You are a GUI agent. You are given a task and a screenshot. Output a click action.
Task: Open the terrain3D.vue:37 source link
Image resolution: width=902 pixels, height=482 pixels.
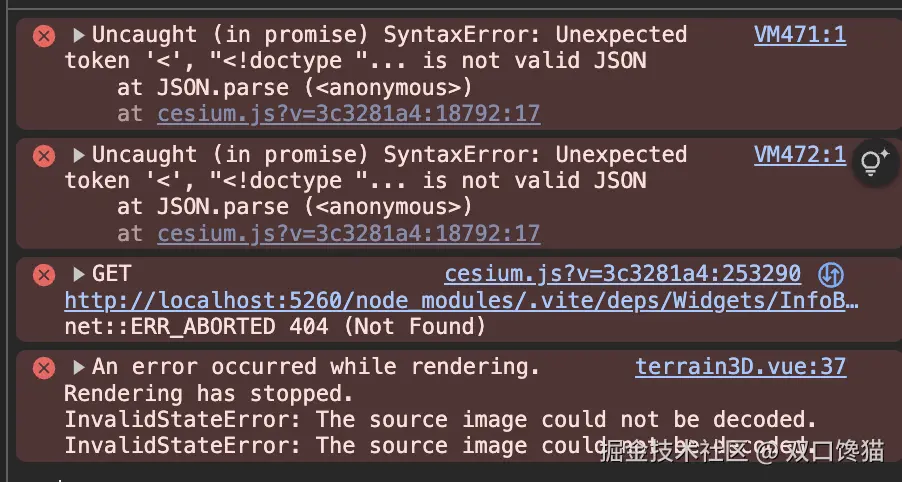[x=741, y=366]
